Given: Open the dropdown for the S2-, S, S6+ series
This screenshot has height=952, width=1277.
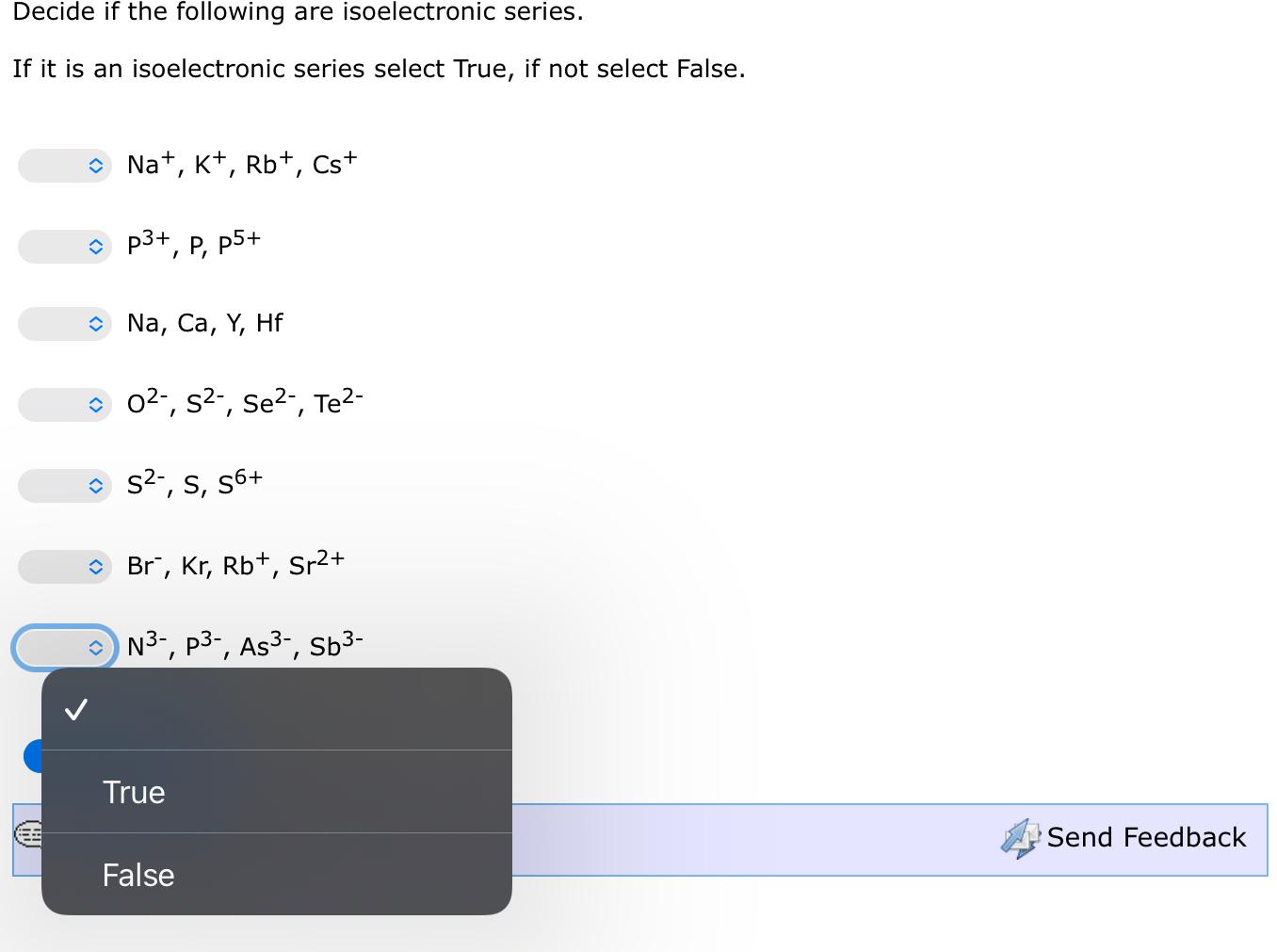Looking at the screenshot, I should coord(65,486).
